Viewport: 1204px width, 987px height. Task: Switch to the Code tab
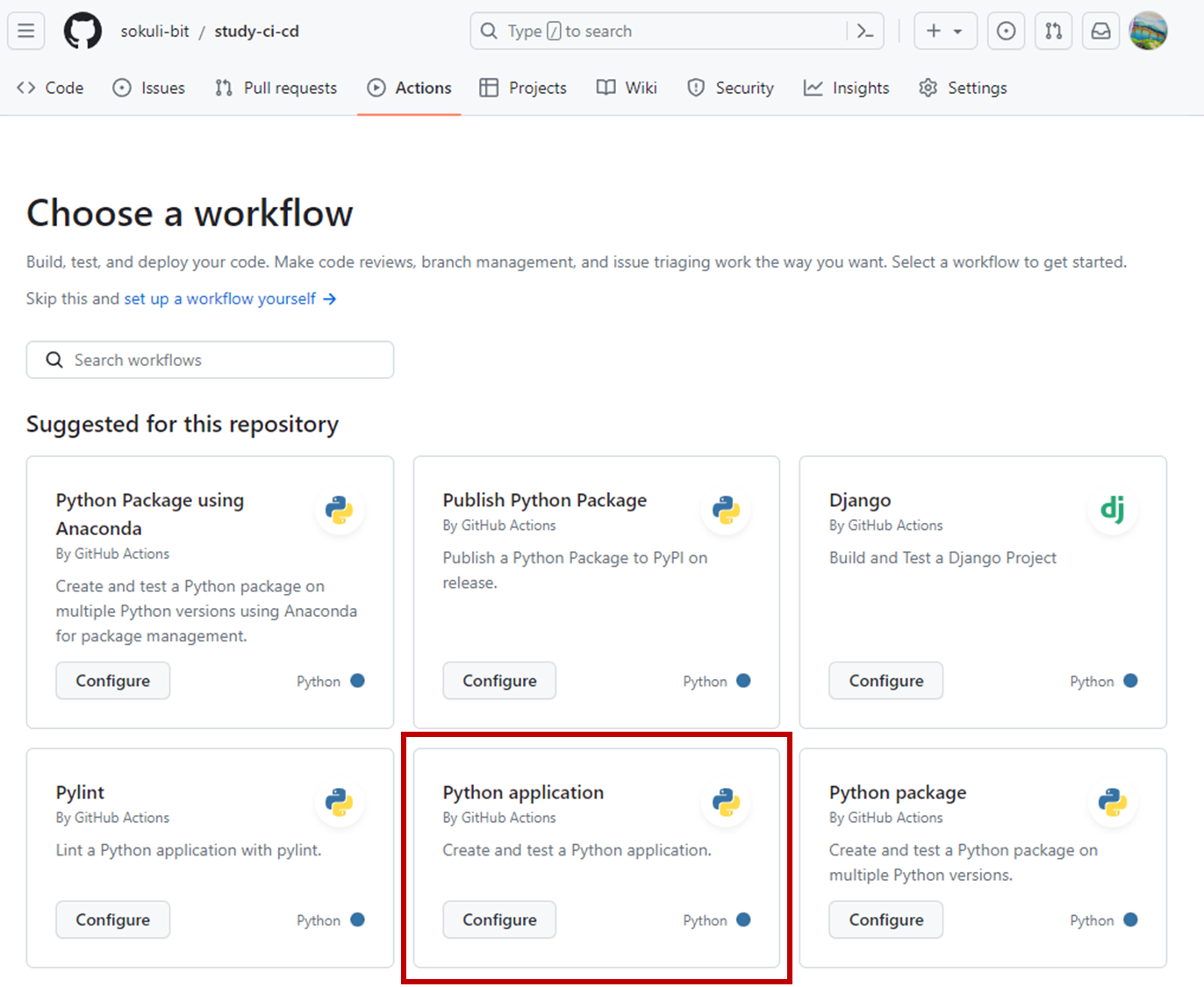pos(50,88)
